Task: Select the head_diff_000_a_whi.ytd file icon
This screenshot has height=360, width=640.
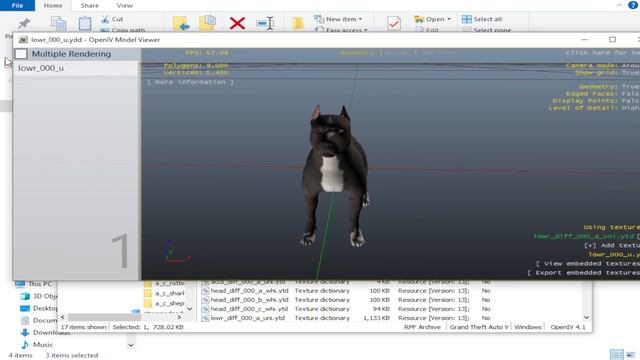Action: [x=205, y=291]
